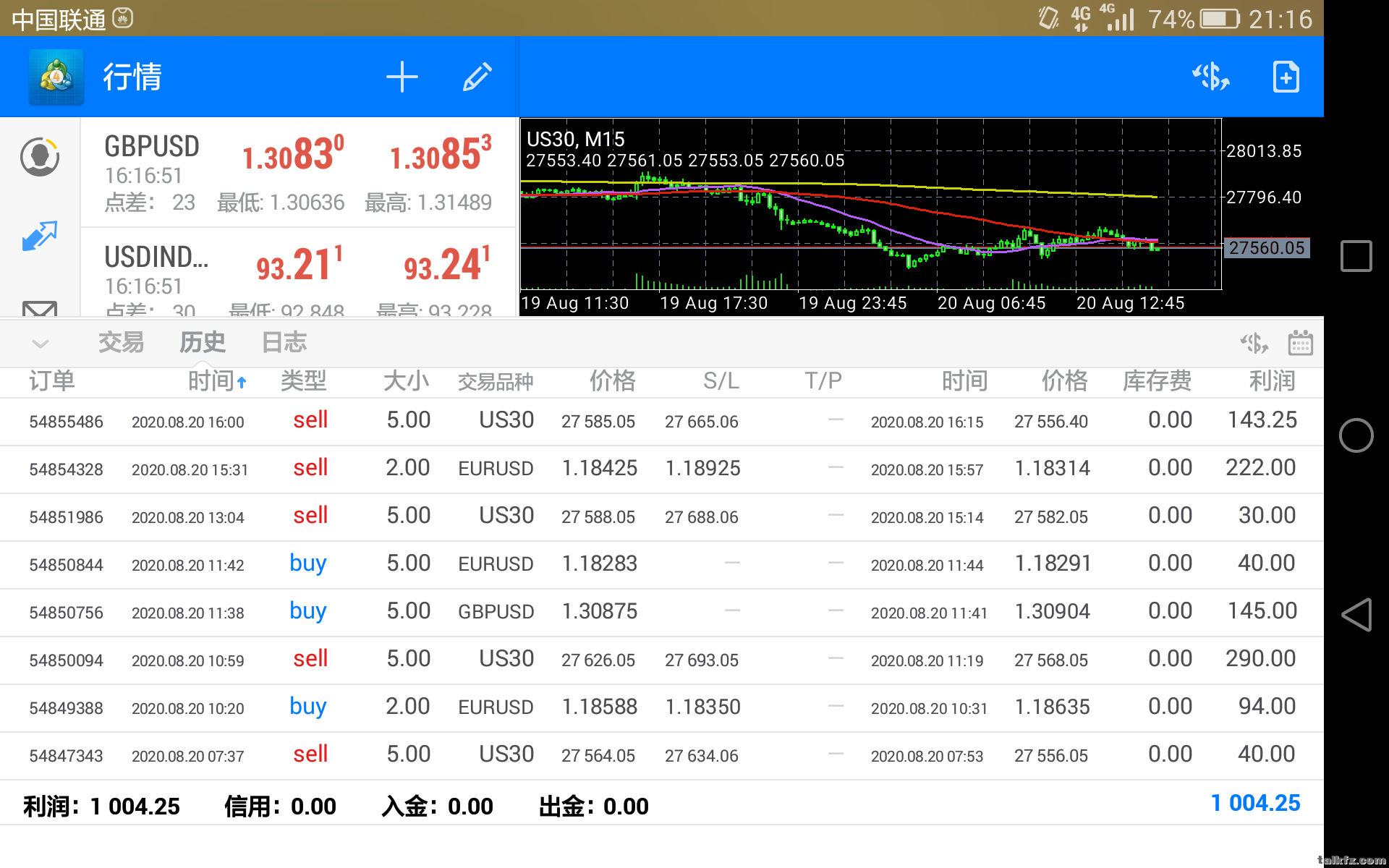The width and height of the screenshot is (1389, 868).
Task: Open order 54850844 history row
Action: point(662,564)
